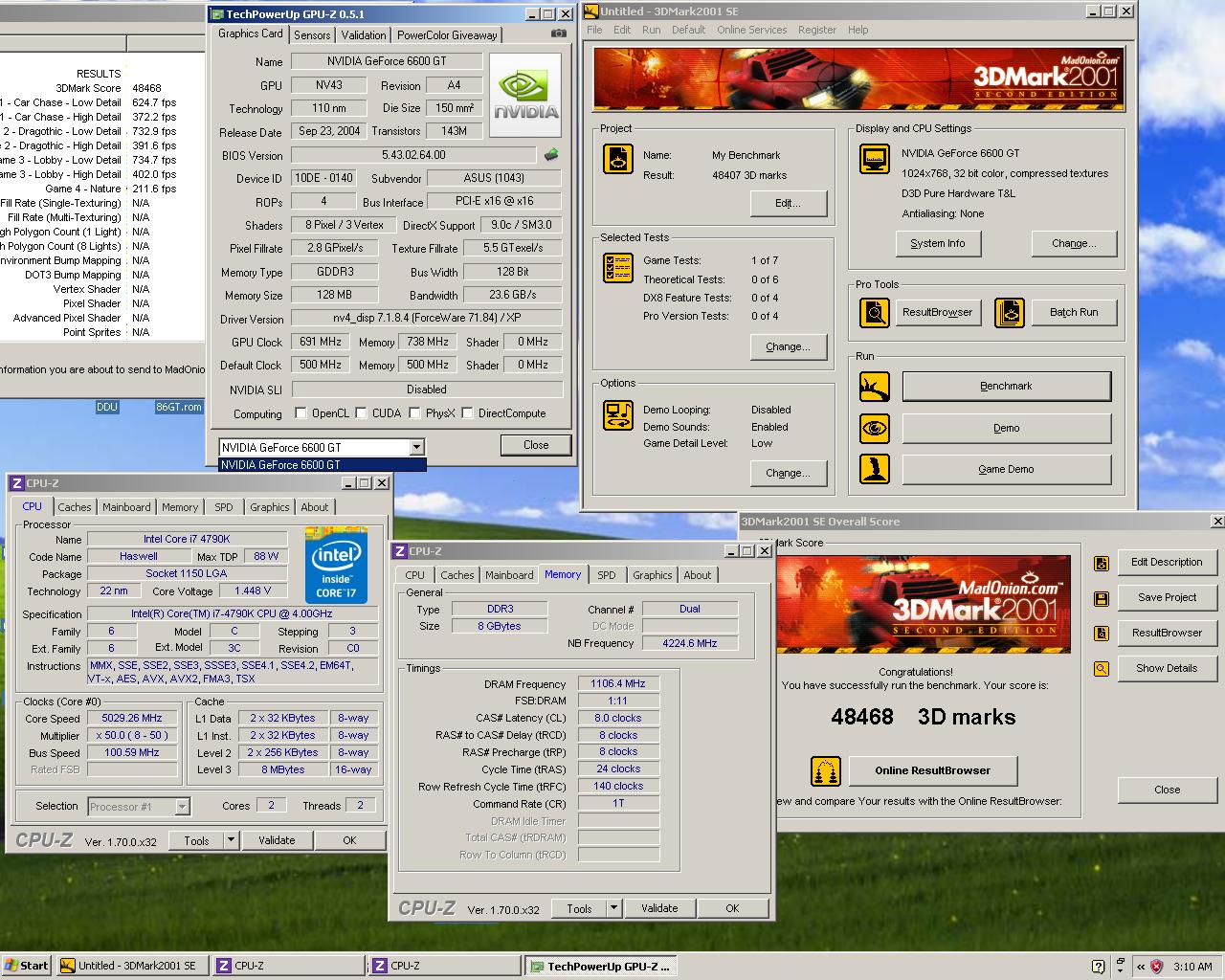Open the File menu in 3DMark2001
The image size is (1225, 980).
pyautogui.click(x=594, y=30)
